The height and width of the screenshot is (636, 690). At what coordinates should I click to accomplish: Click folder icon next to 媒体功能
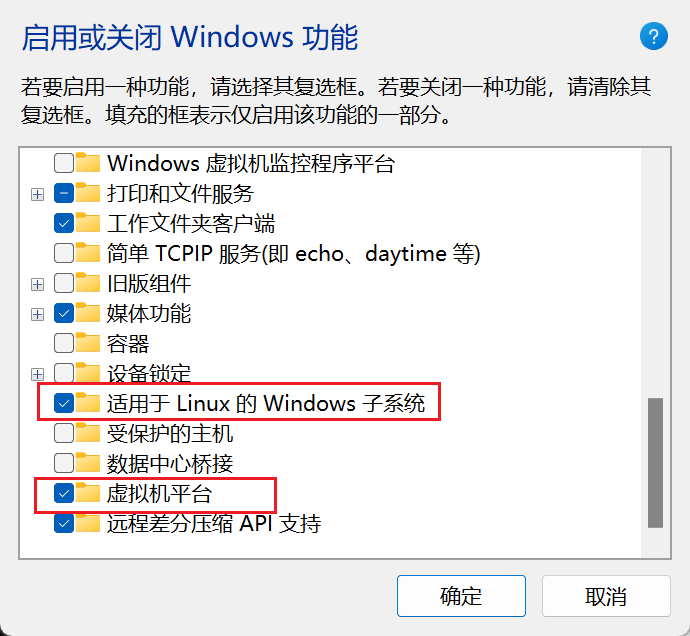click(x=88, y=312)
